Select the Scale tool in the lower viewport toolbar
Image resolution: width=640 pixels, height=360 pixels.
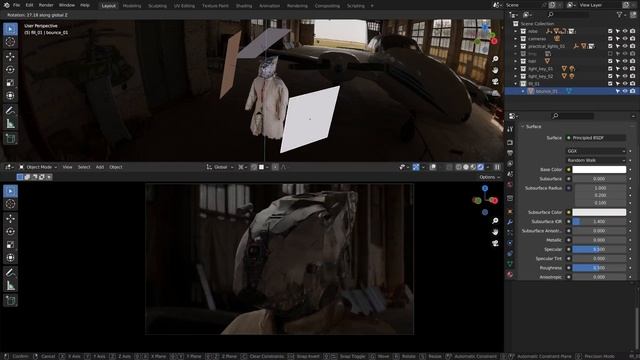[x=10, y=244]
